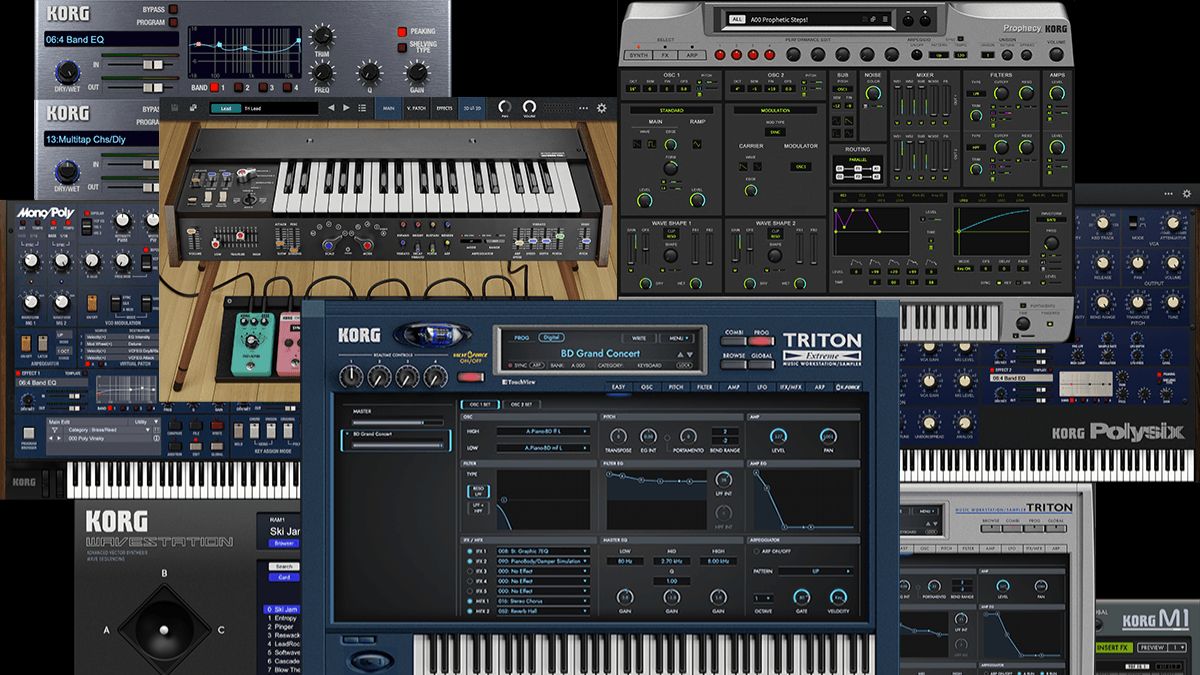Open Polysix three-dots more menu
Image resolution: width=1200 pixels, height=675 pixels.
[x=1168, y=194]
